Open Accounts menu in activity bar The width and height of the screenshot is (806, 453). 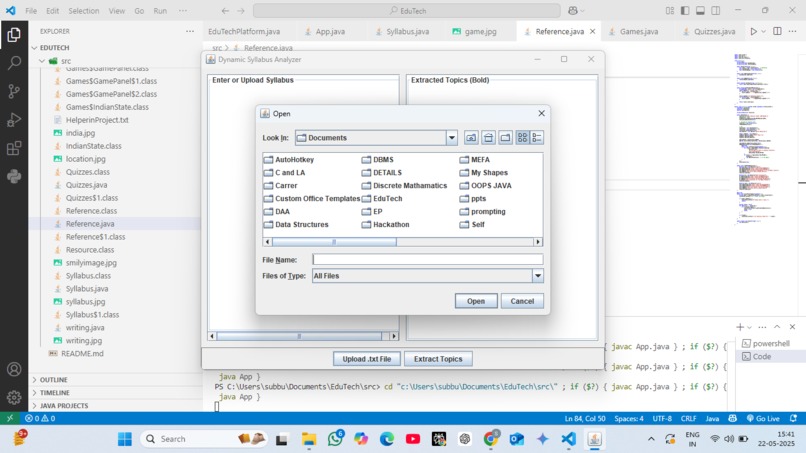(x=14, y=369)
